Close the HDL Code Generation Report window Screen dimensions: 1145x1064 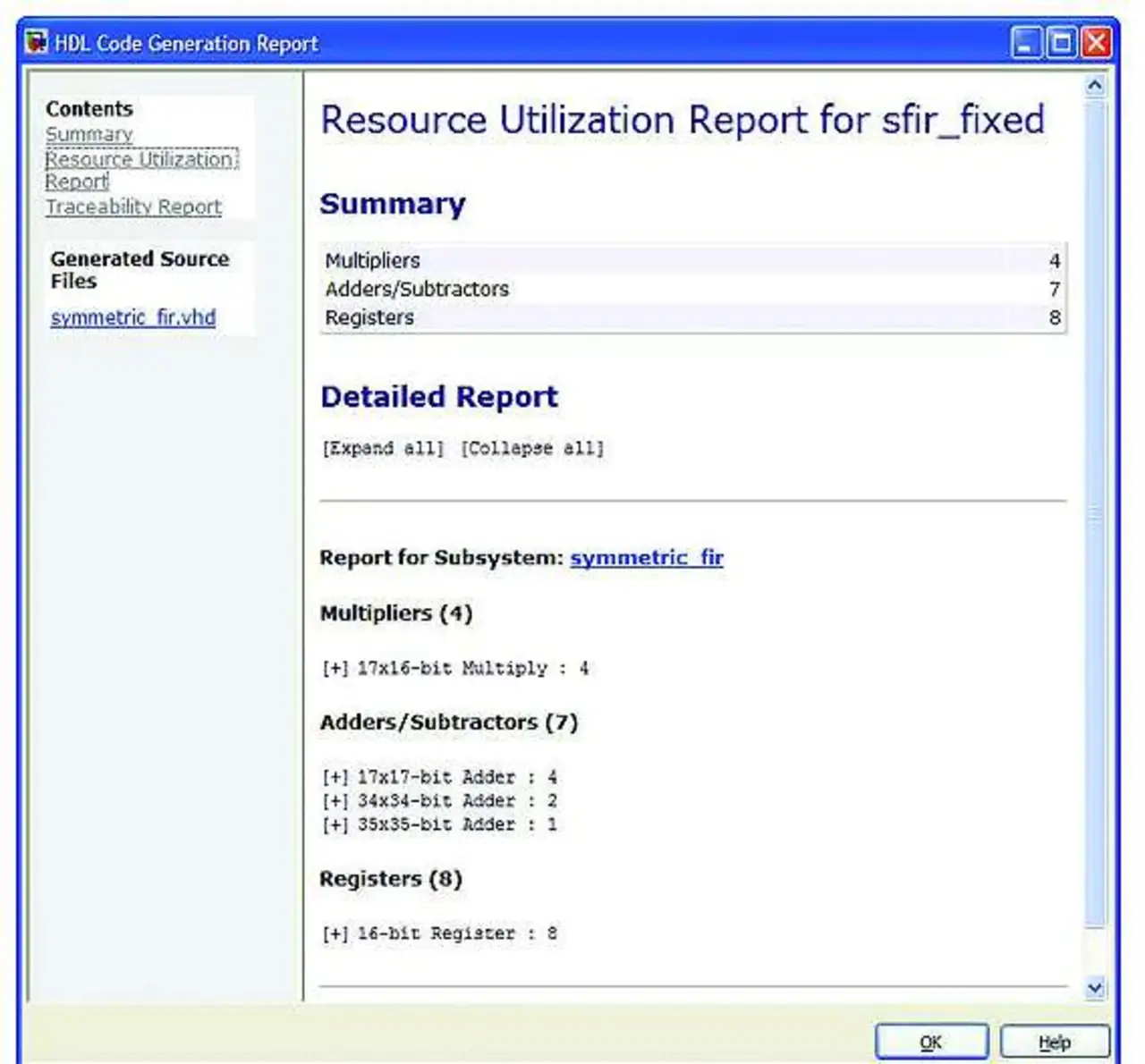(x=1096, y=42)
